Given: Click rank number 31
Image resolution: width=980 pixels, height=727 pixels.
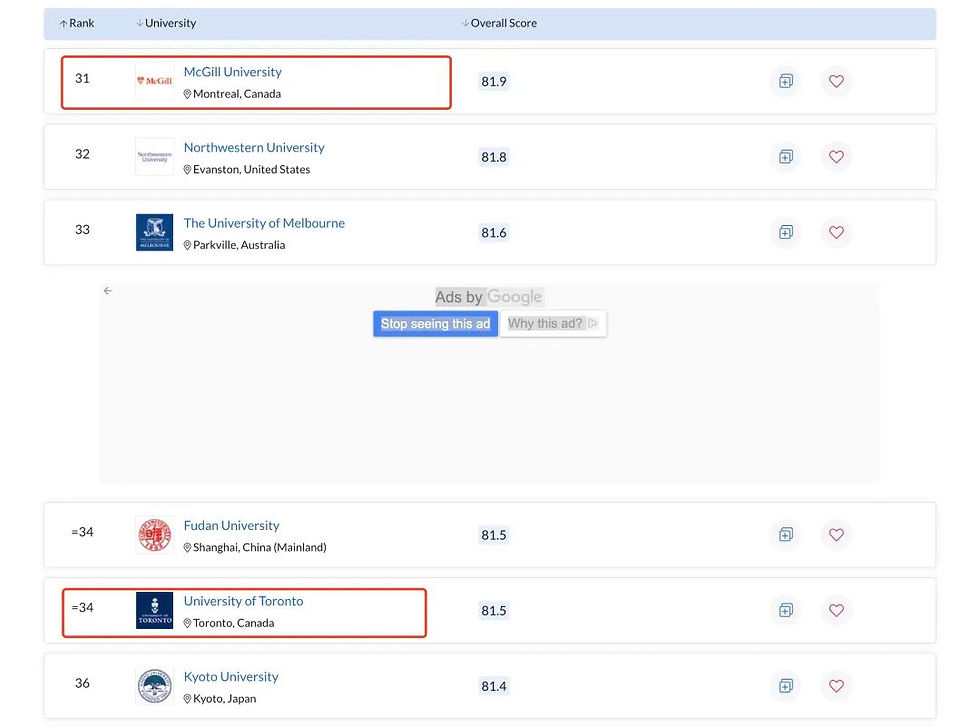Looking at the screenshot, I should tap(82, 78).
